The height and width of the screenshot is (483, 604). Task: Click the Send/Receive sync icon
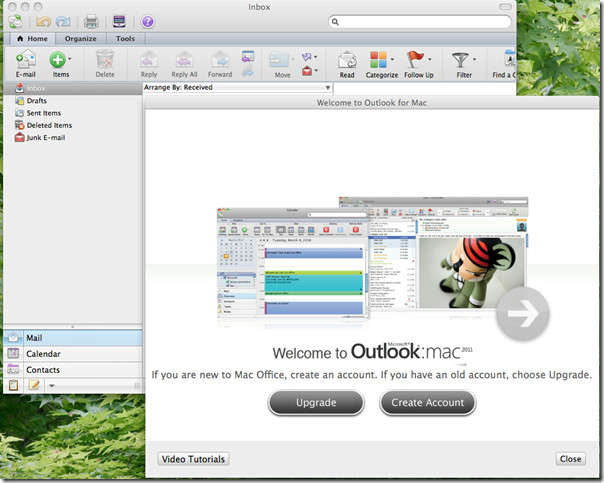coord(15,21)
